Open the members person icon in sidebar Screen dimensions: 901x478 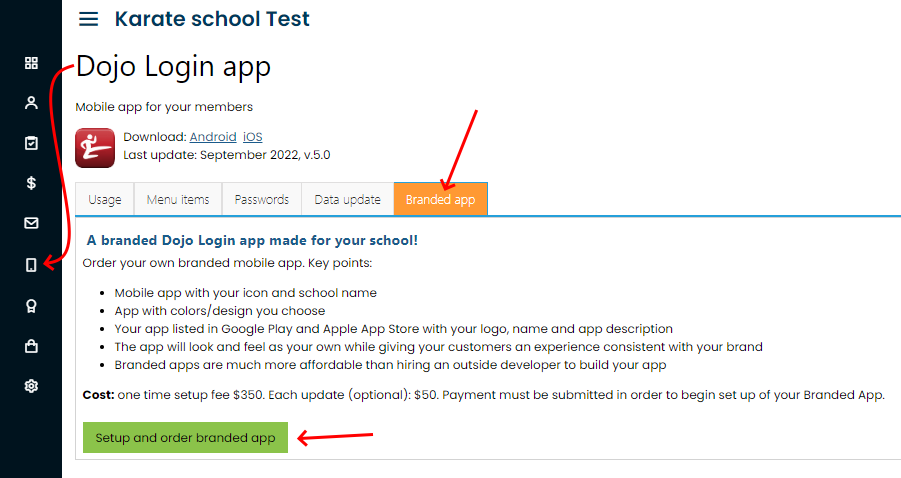click(32, 103)
